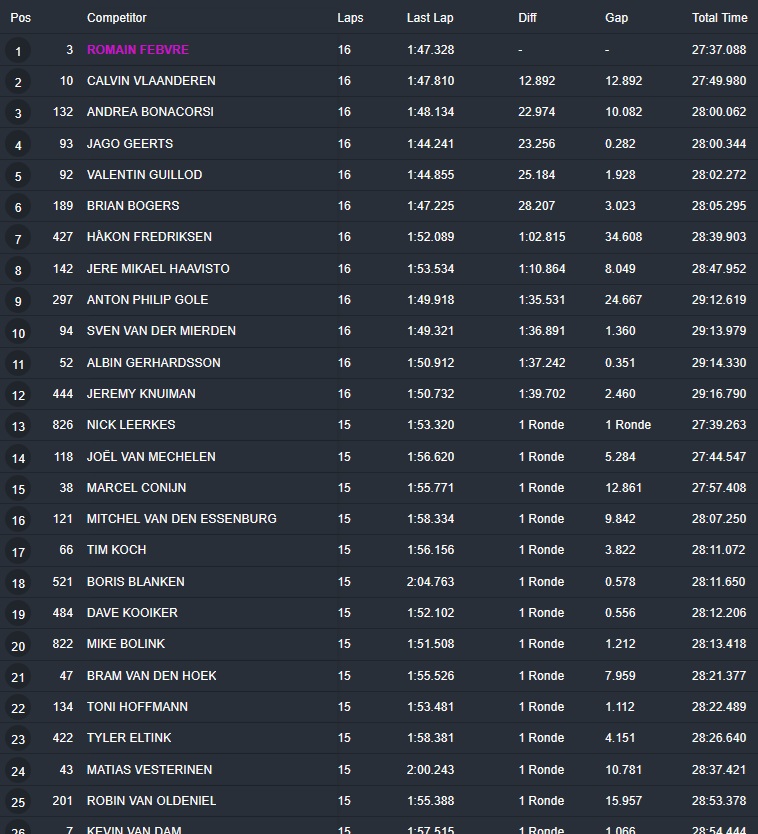The image size is (758, 834).
Task: Open highlighted rider Romain Febvre
Action: point(138,50)
